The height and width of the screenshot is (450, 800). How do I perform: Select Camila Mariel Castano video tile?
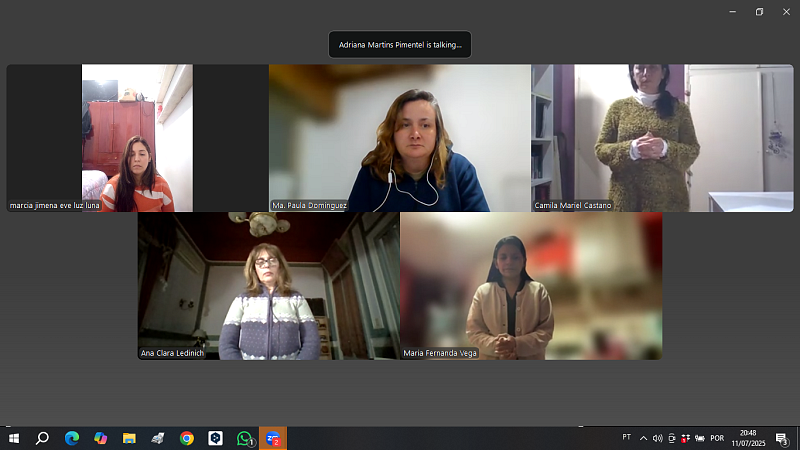pos(662,138)
